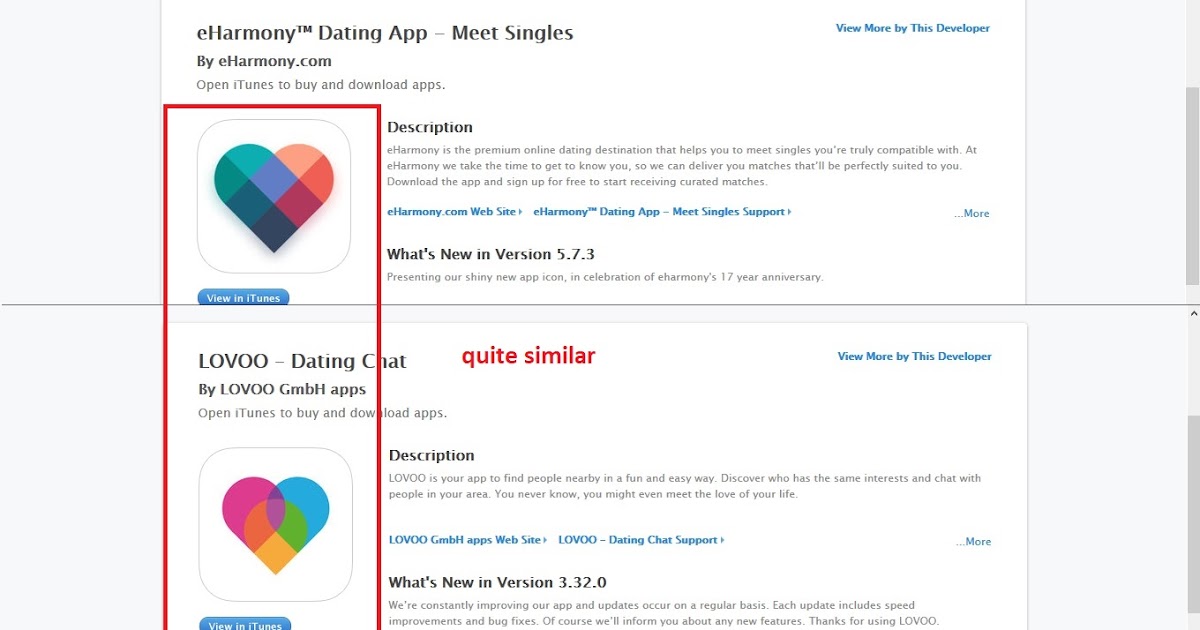Expand the LOVOO description with ...More
Image resolution: width=1200 pixels, height=630 pixels.
click(x=973, y=542)
